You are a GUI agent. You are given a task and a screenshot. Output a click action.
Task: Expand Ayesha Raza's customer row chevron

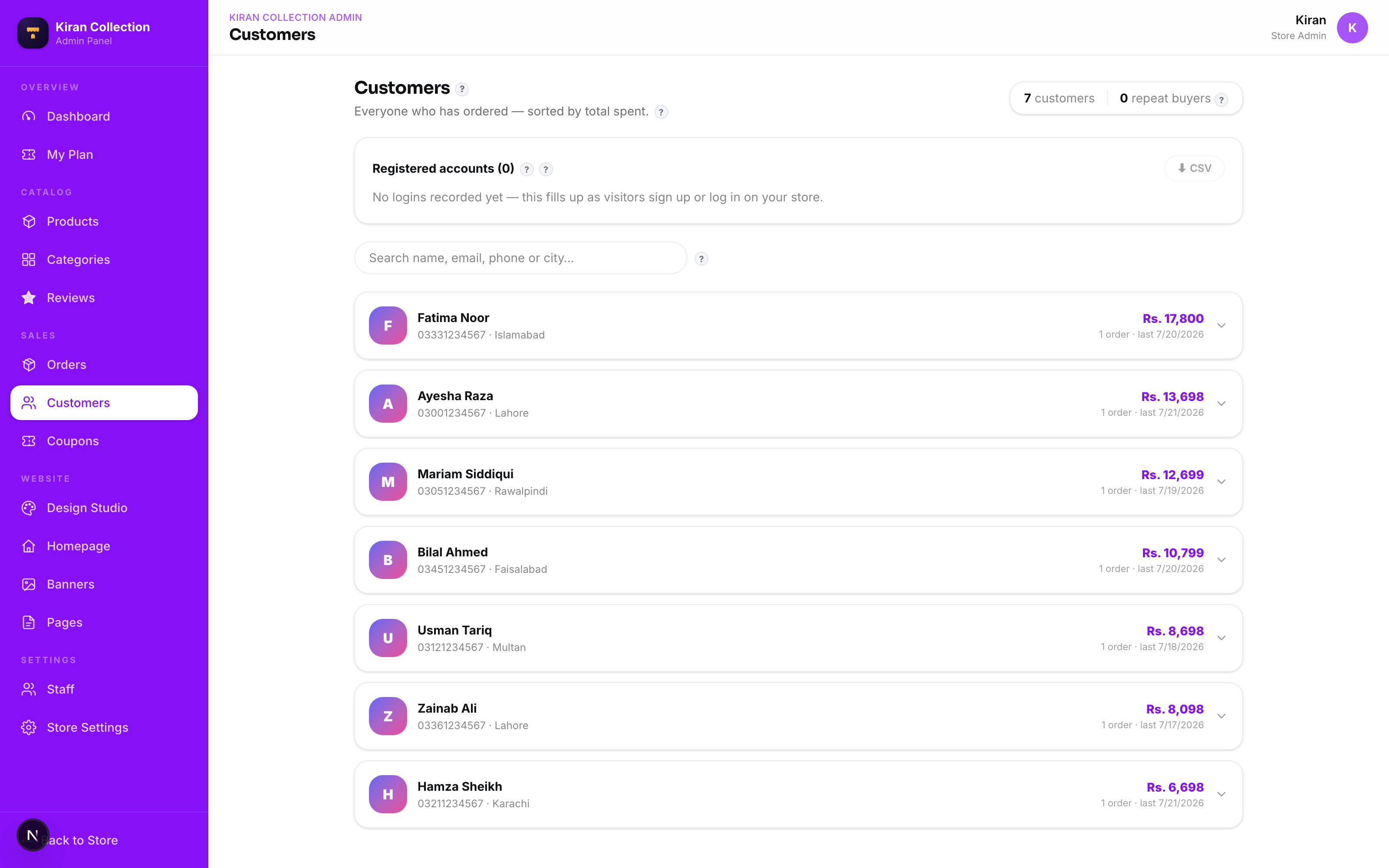tap(1221, 404)
